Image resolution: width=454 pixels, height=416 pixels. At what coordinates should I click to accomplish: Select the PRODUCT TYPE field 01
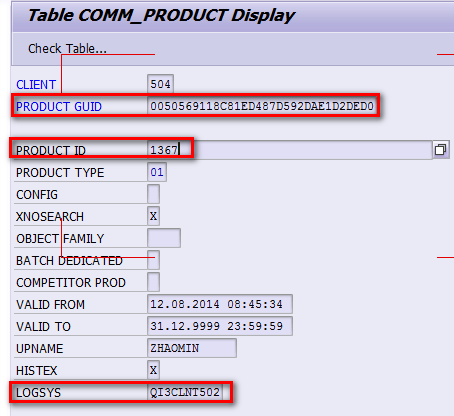(157, 172)
